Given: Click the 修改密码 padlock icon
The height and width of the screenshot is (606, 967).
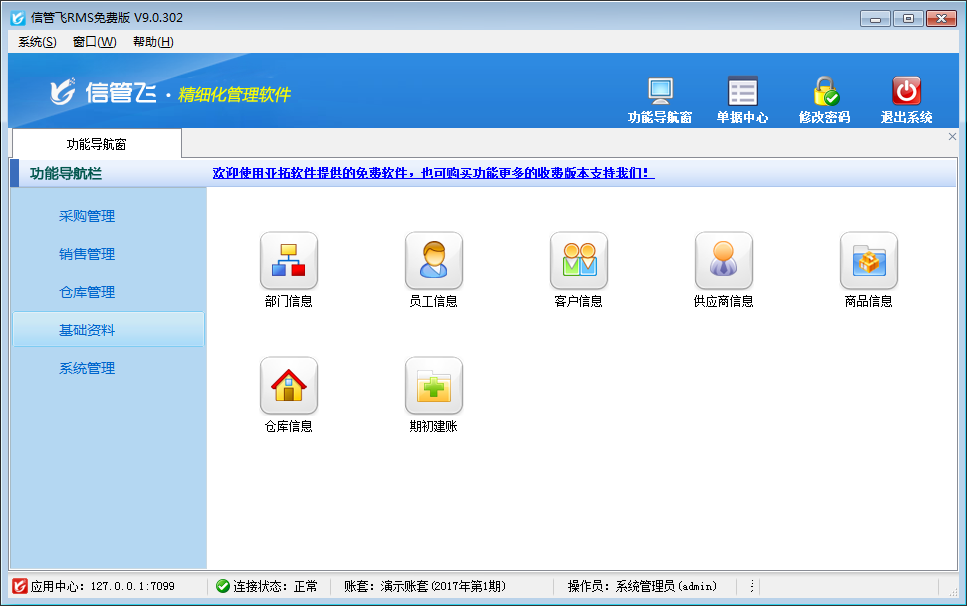Looking at the screenshot, I should point(824,92).
